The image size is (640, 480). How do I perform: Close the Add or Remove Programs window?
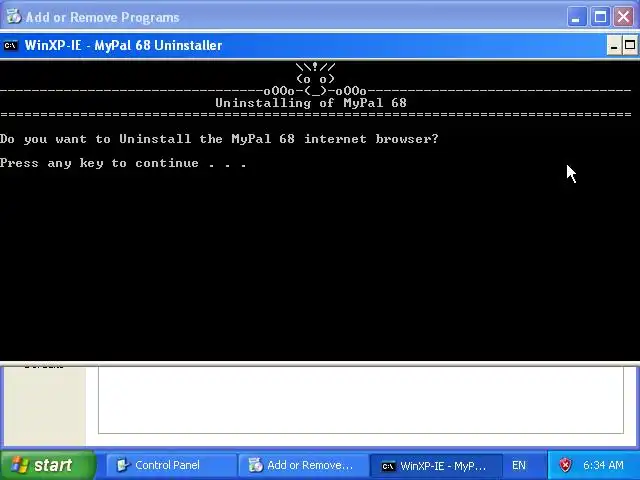623,17
